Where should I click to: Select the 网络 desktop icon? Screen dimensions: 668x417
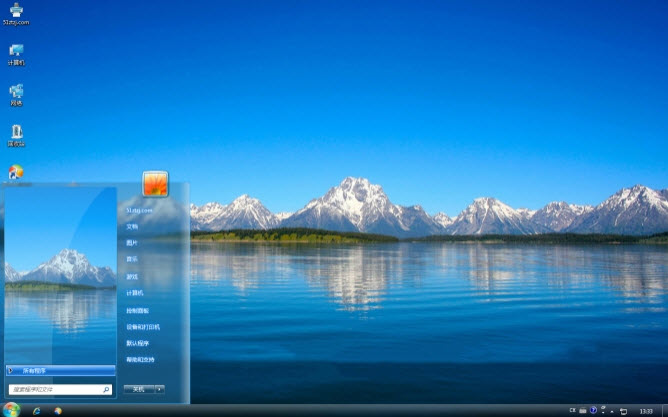tap(16, 95)
